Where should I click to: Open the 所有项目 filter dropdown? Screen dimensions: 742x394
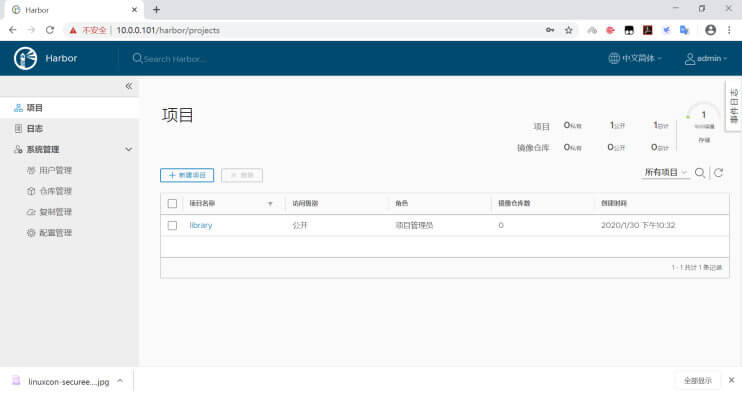665,172
